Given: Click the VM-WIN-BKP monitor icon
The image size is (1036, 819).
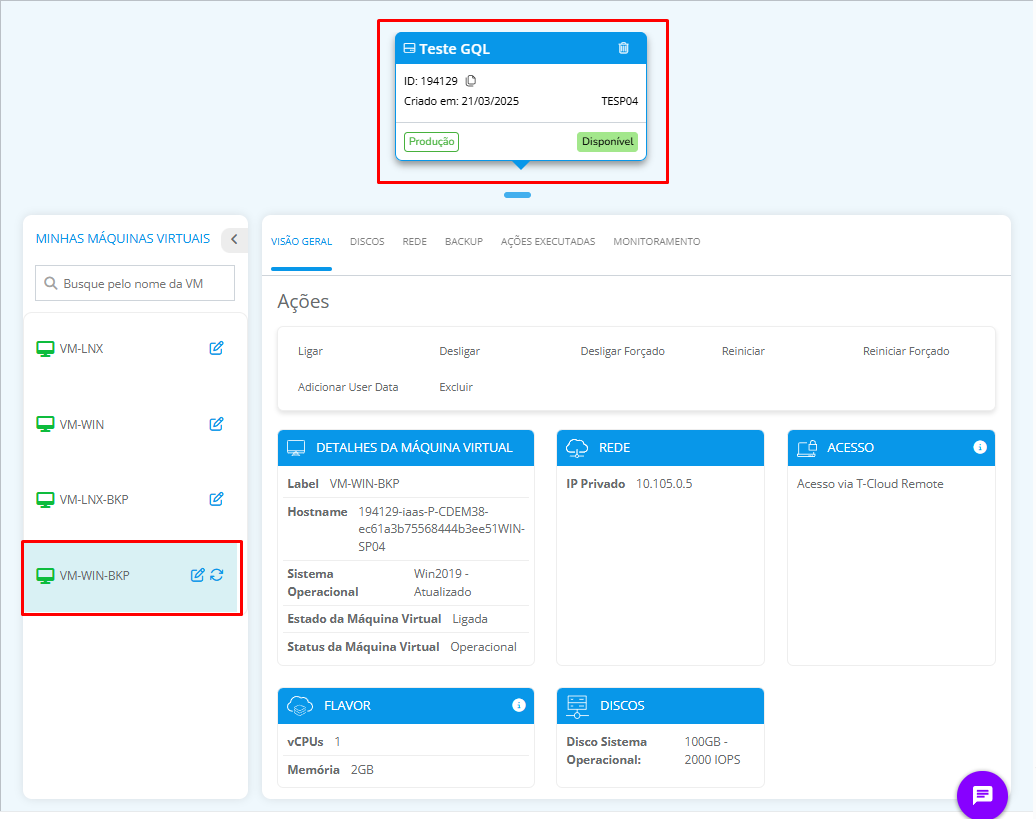Looking at the screenshot, I should tap(45, 576).
